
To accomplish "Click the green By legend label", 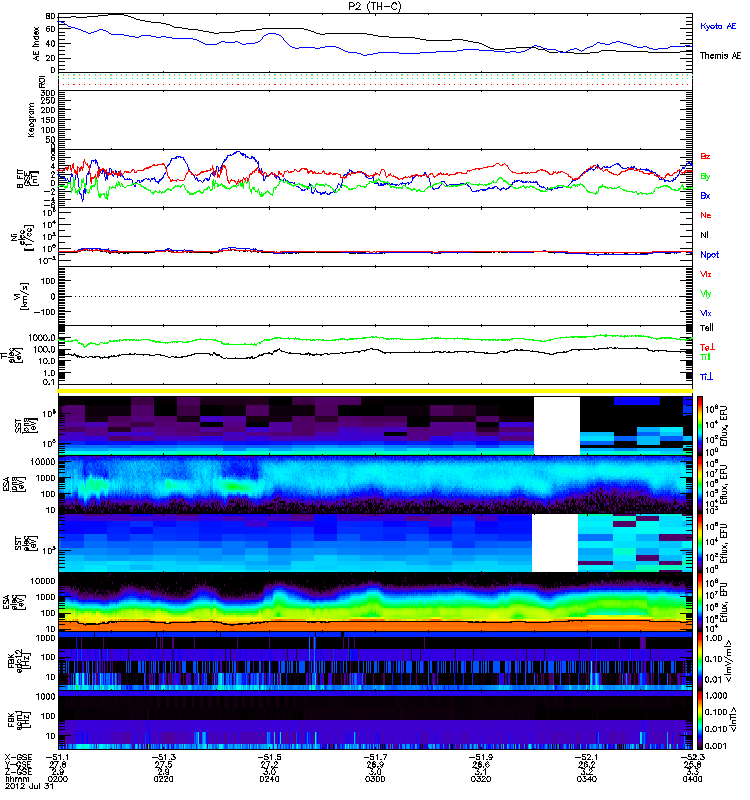I will coord(705,177).
